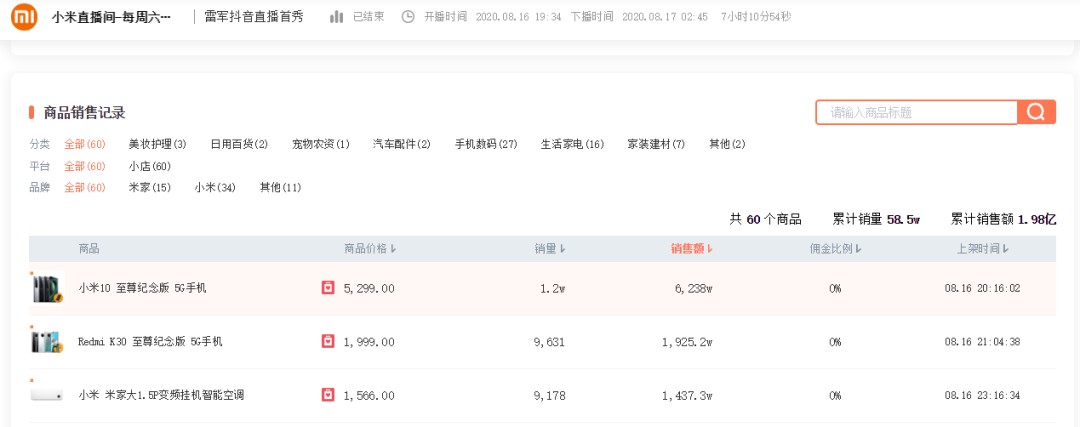This screenshot has height=427, width=1080.
Task: Sort by 商品价格 column
Action: click(370, 249)
